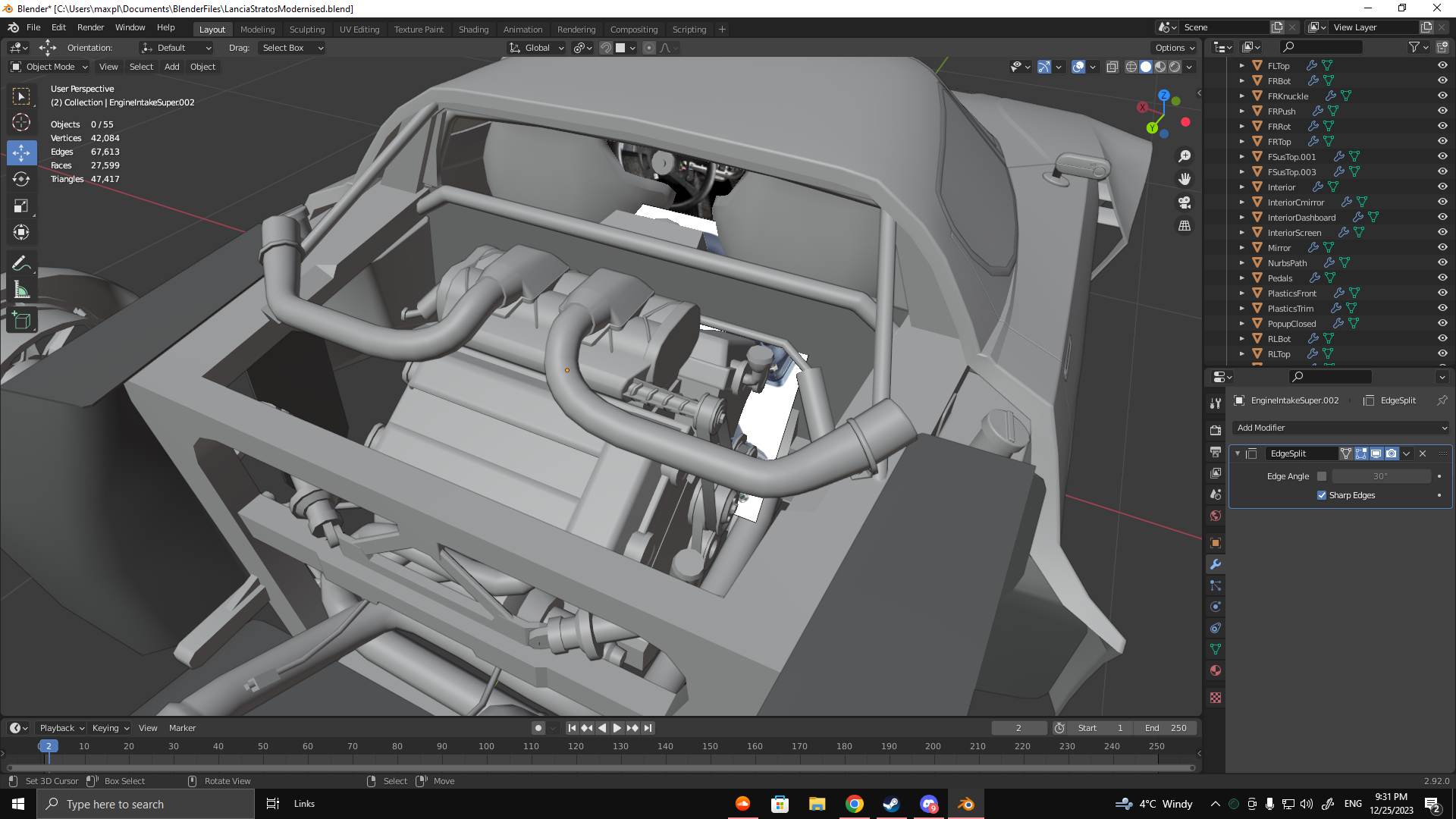
Task: Choose the Add Cube tool
Action: (21, 321)
